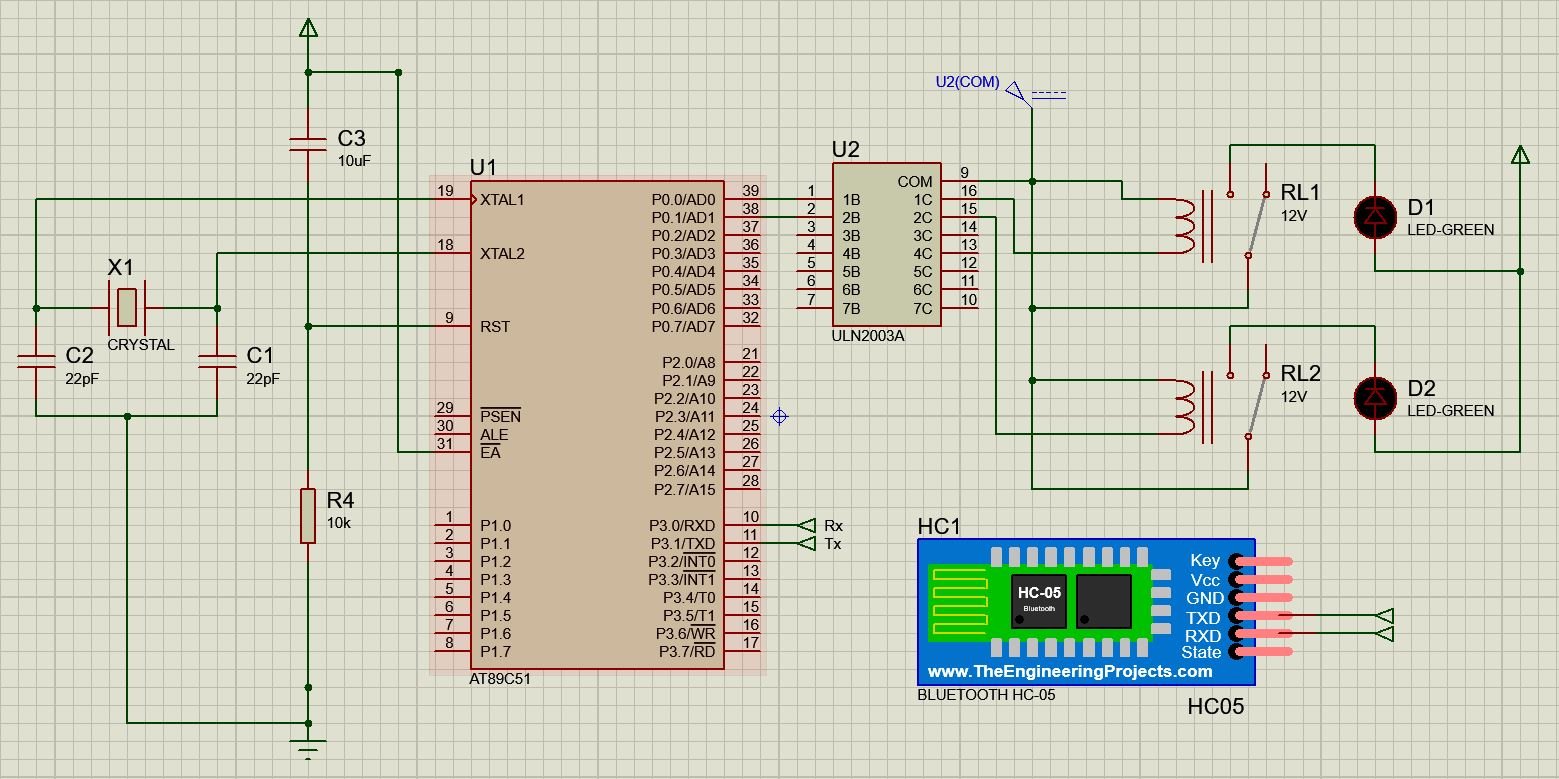The image size is (1559, 779).
Task: Click the U1 reference label
Action: [x=483, y=168]
